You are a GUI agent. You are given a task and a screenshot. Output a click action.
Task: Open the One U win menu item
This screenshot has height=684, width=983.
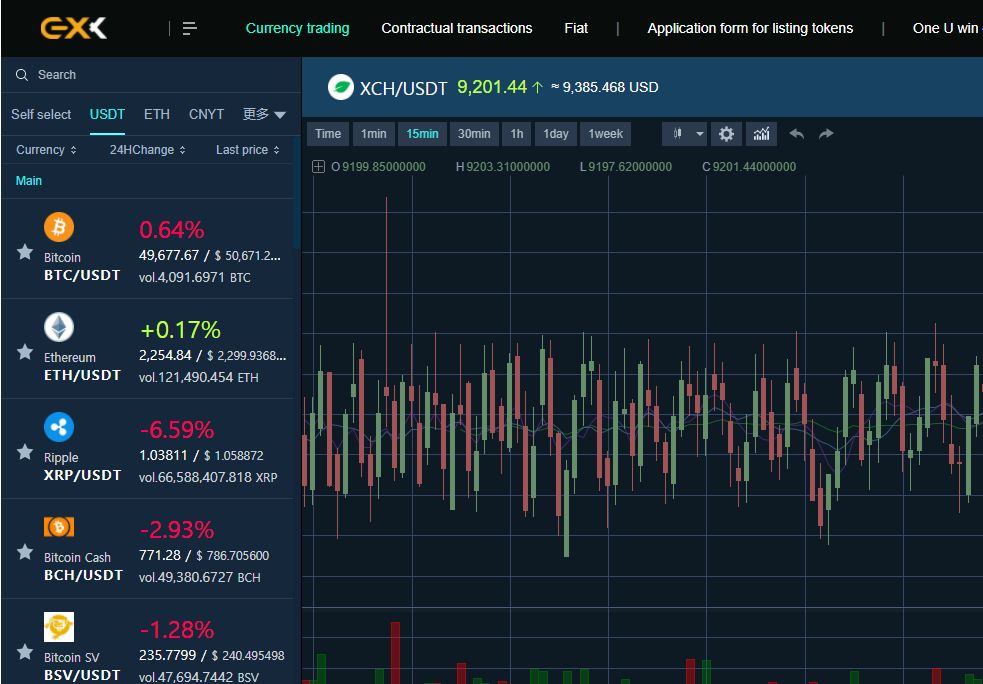pos(947,28)
